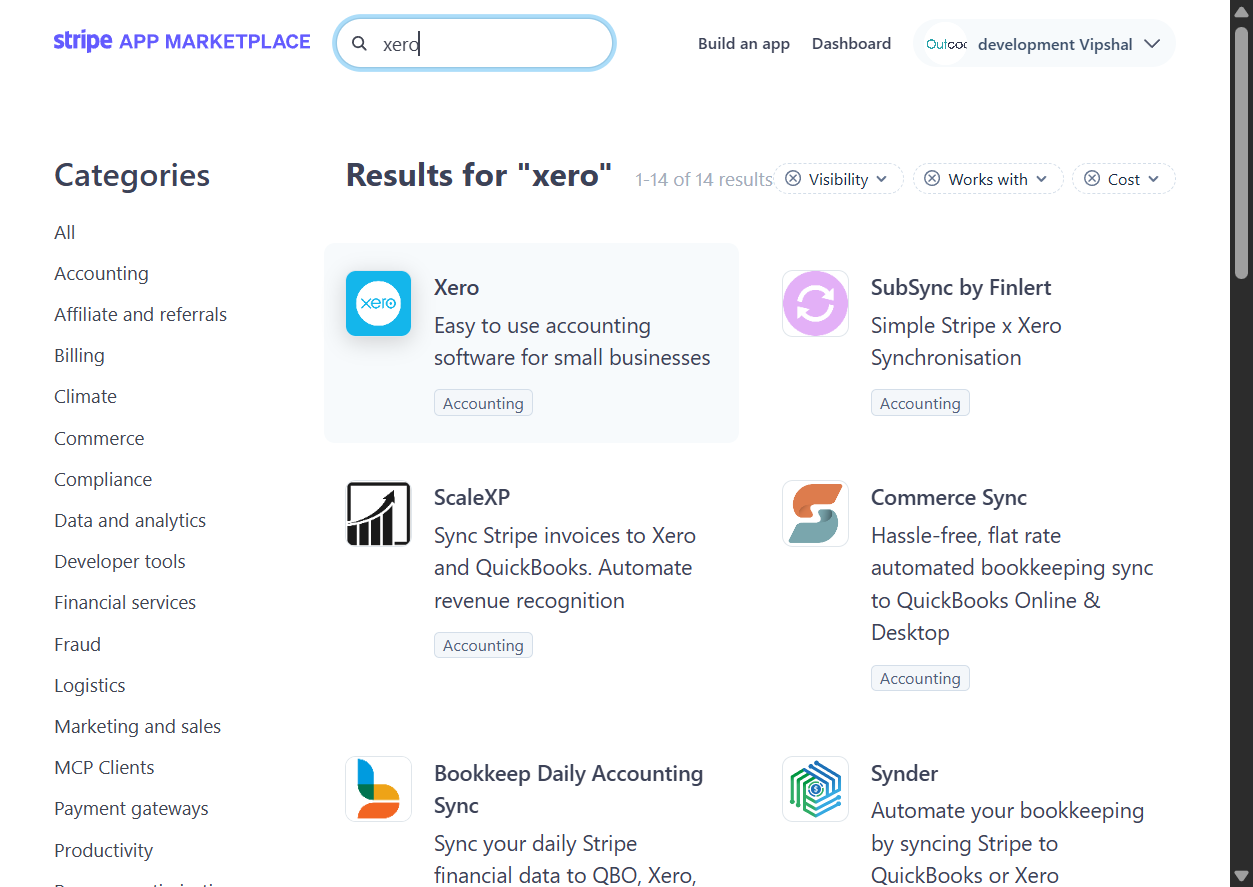Select the Compliance category

click(103, 480)
